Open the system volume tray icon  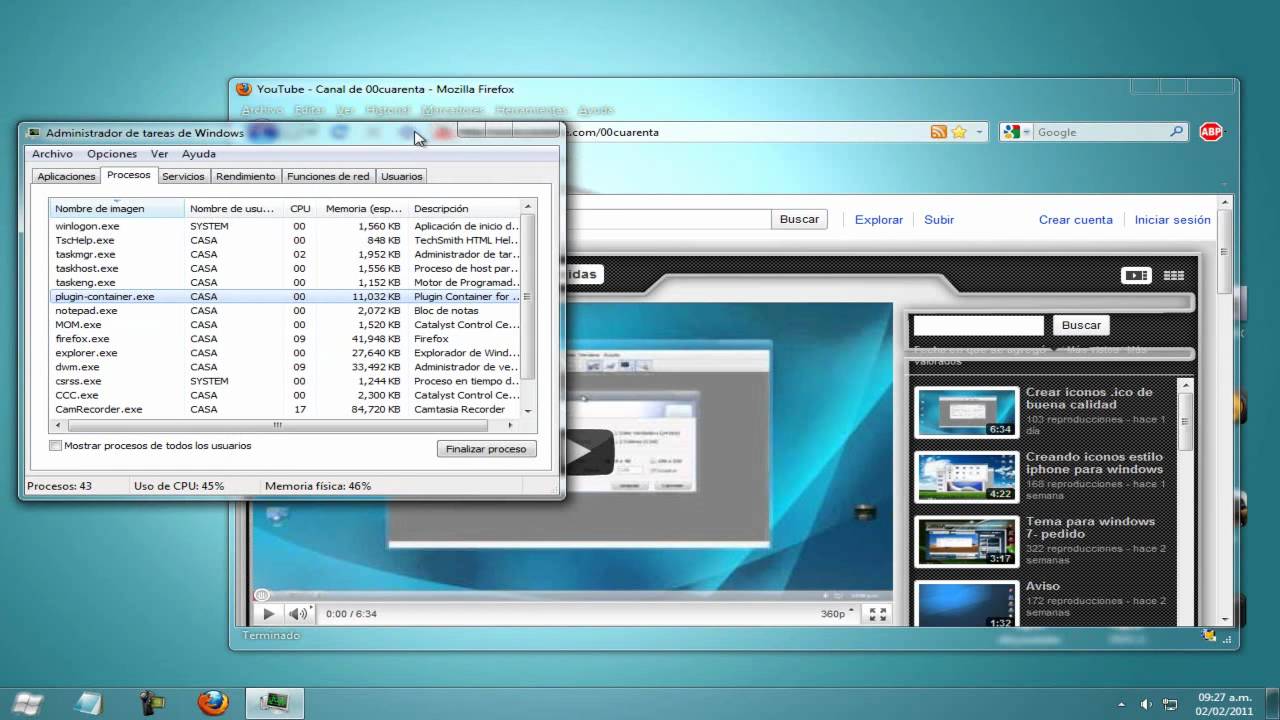click(x=1146, y=704)
